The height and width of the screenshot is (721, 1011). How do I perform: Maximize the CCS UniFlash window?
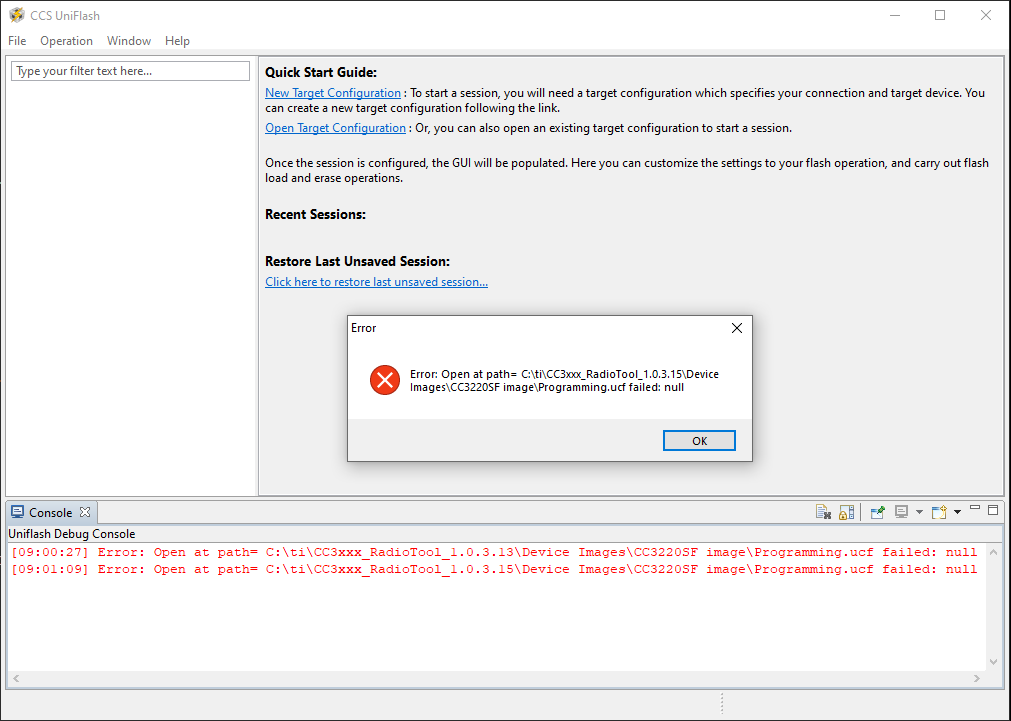click(x=940, y=15)
